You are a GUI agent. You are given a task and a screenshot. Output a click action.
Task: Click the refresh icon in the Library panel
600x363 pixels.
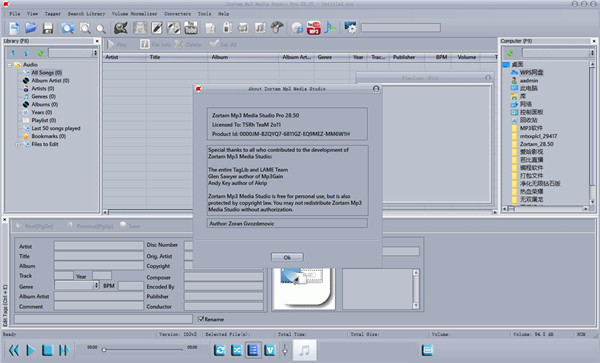click(40, 53)
